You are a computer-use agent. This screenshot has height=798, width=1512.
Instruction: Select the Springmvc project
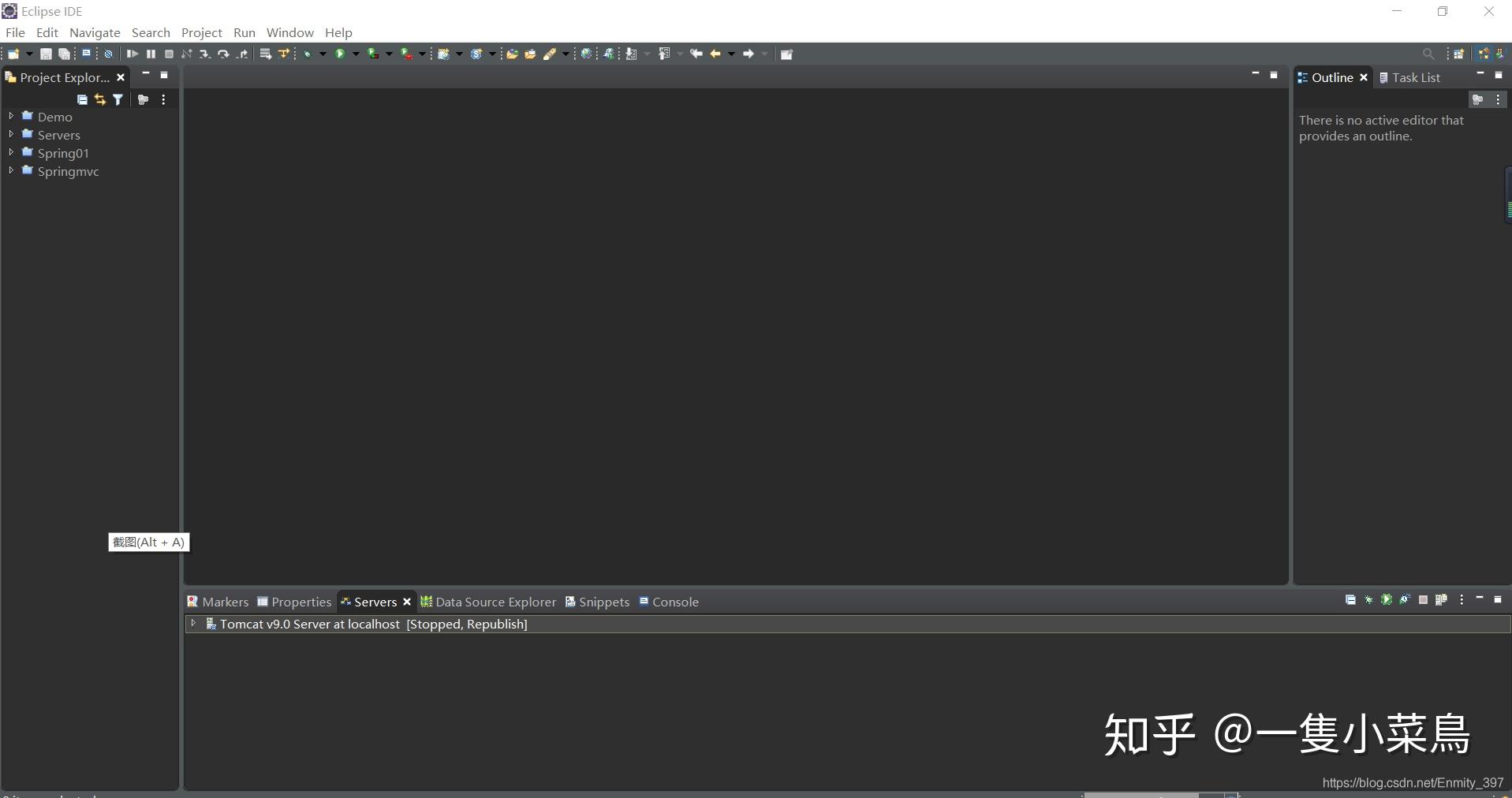[x=68, y=171]
